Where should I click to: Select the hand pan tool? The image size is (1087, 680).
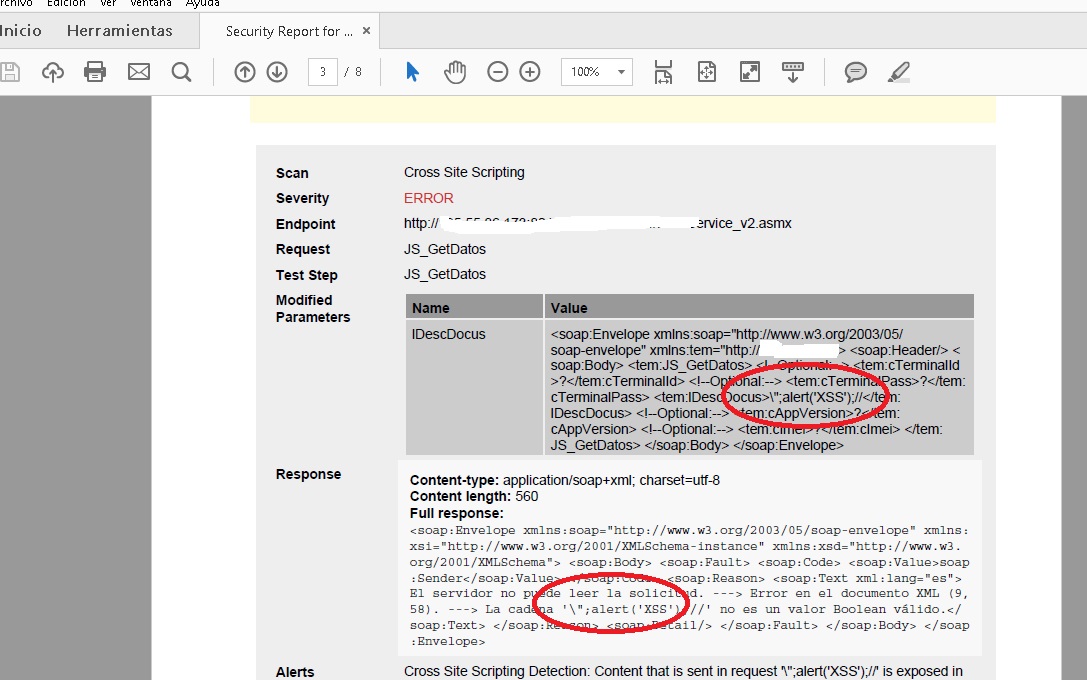(455, 72)
